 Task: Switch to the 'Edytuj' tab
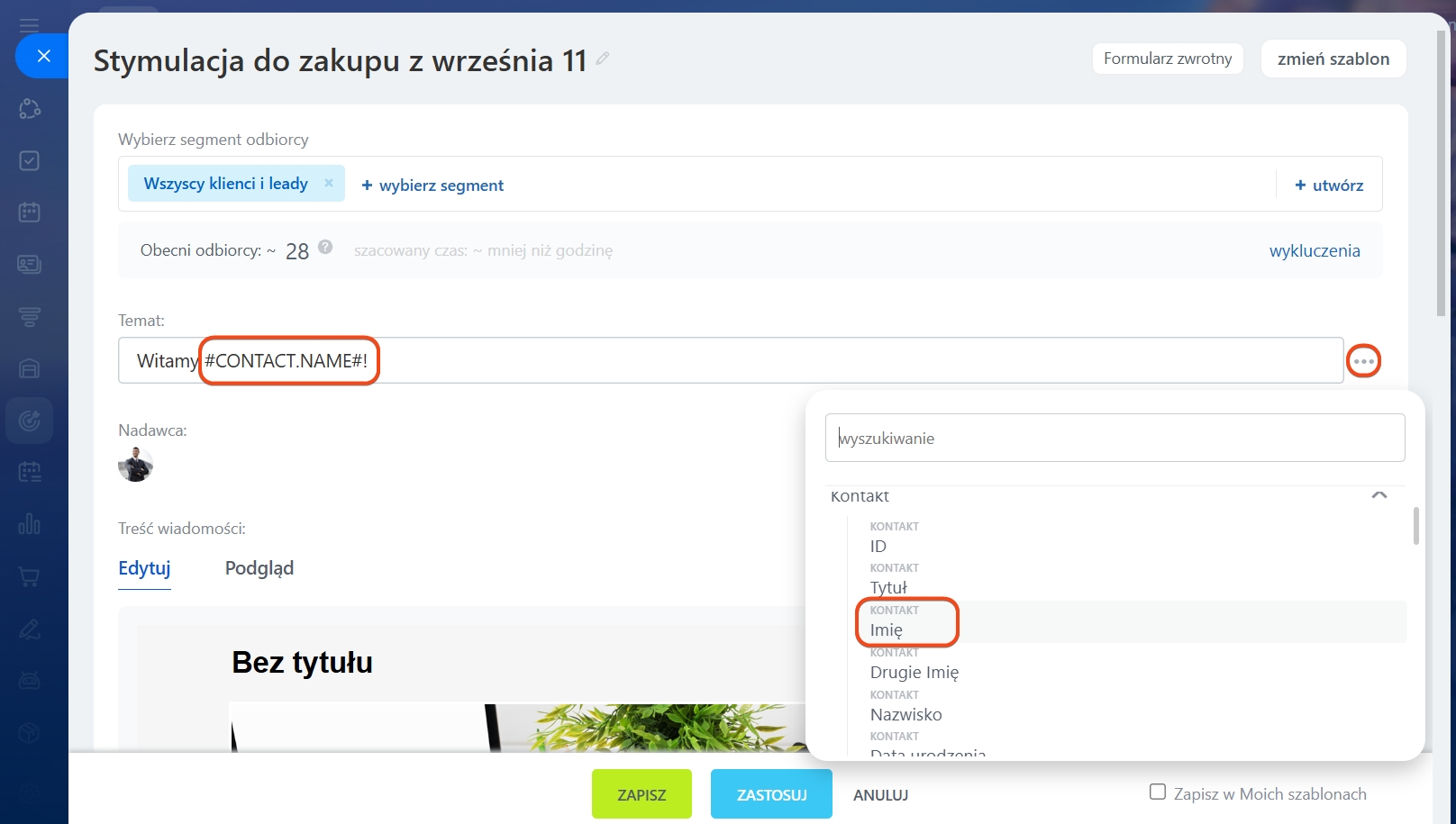pos(144,568)
